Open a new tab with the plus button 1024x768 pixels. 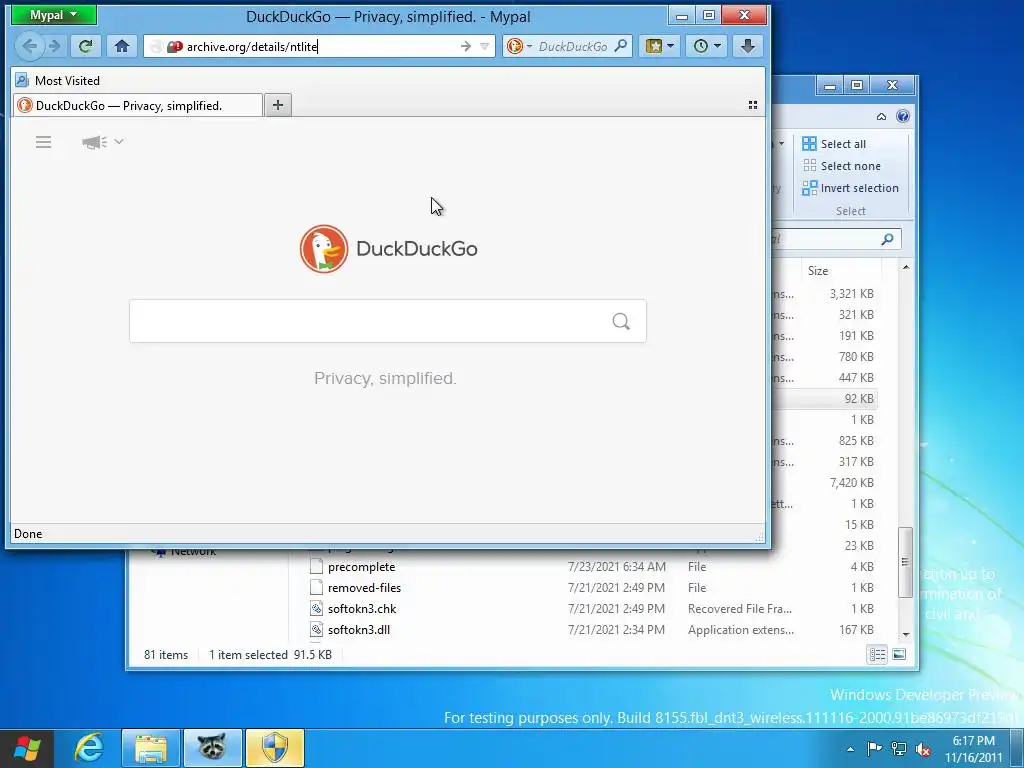point(278,105)
